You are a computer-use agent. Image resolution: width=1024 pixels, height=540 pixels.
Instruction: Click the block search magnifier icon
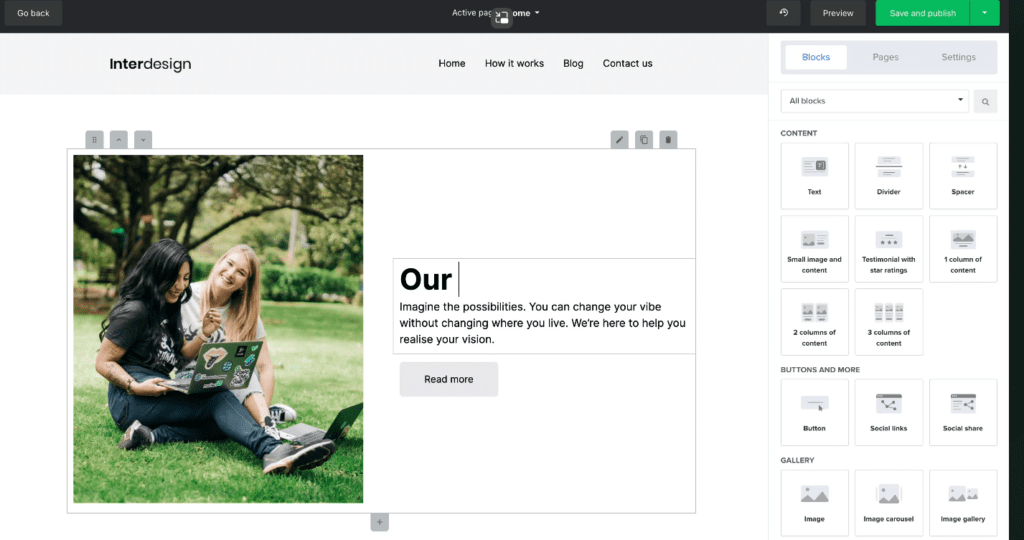[x=985, y=101]
